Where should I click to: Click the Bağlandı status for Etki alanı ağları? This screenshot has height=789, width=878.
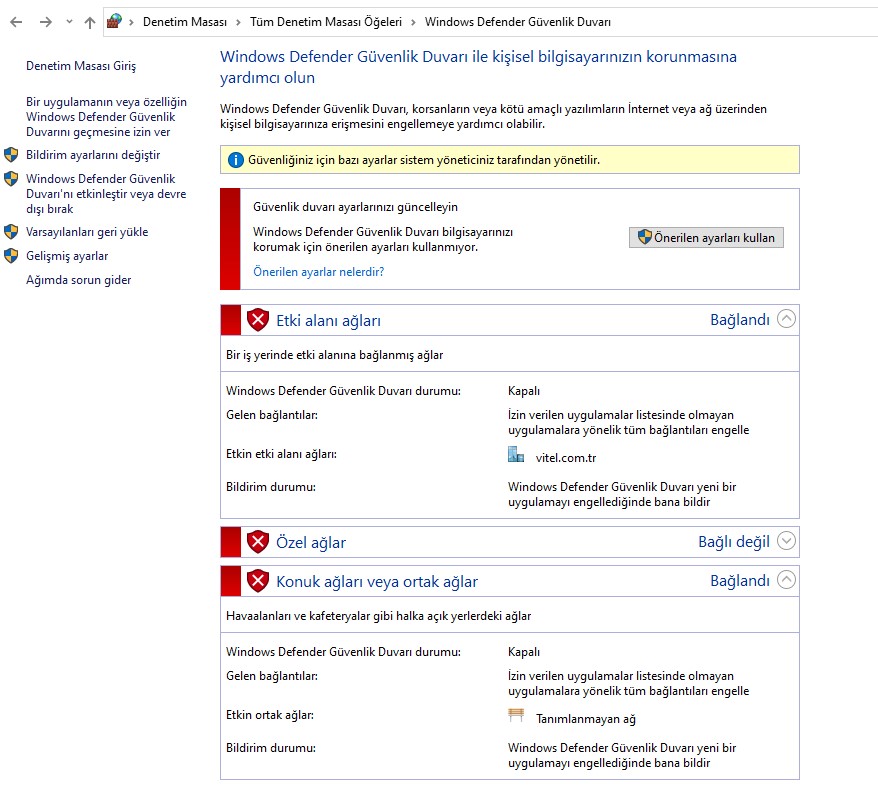[740, 320]
